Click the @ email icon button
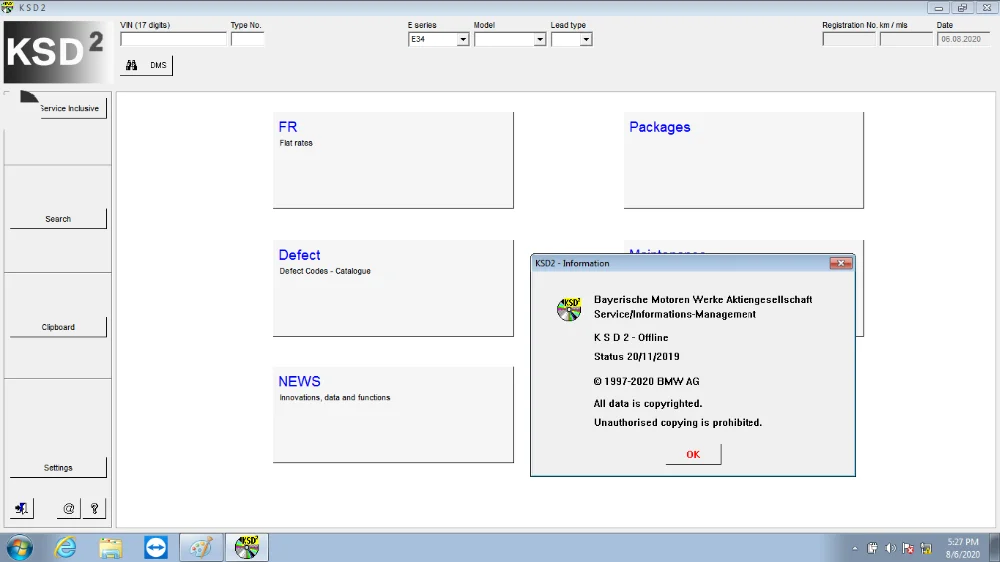Viewport: 1000px width, 562px height. click(68, 508)
